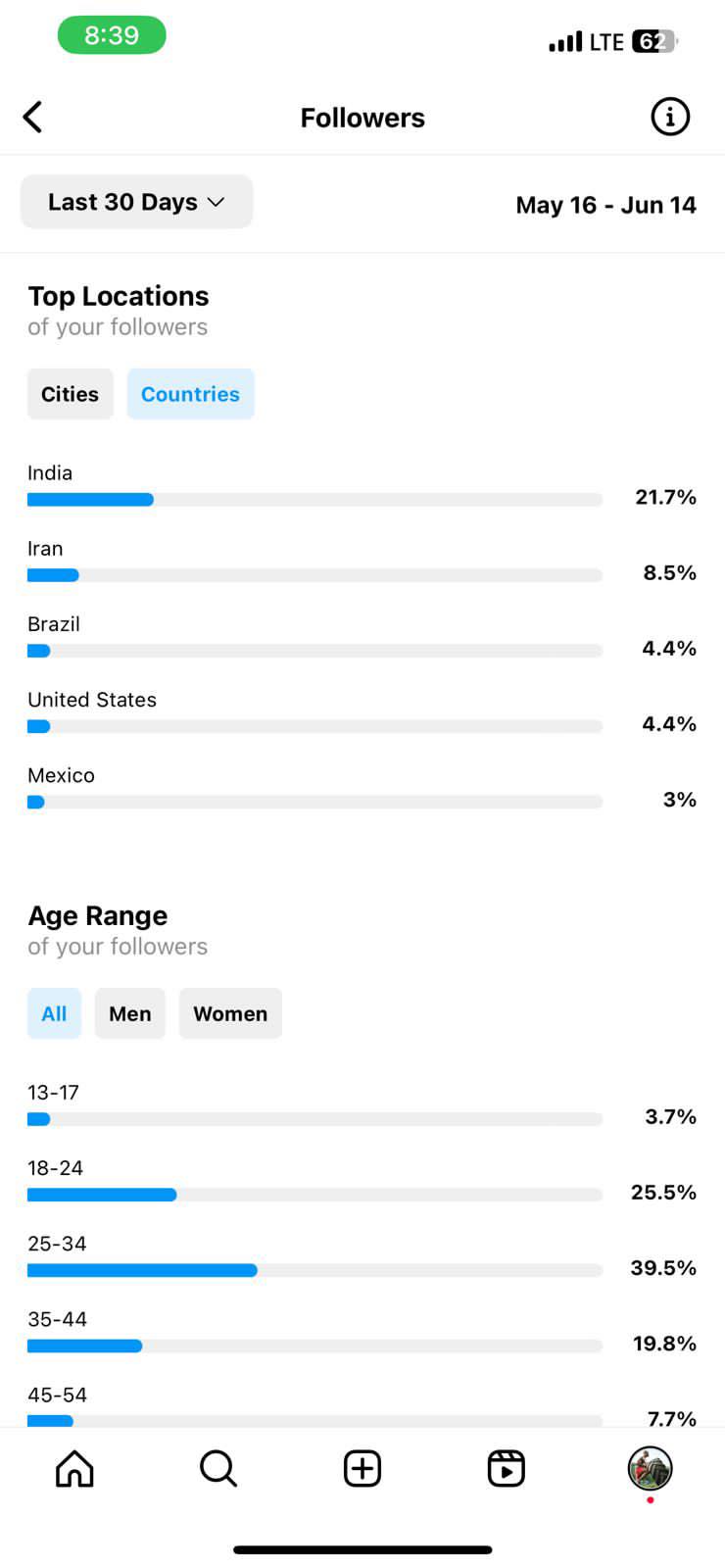Tap the create new post plus icon

(362, 1468)
